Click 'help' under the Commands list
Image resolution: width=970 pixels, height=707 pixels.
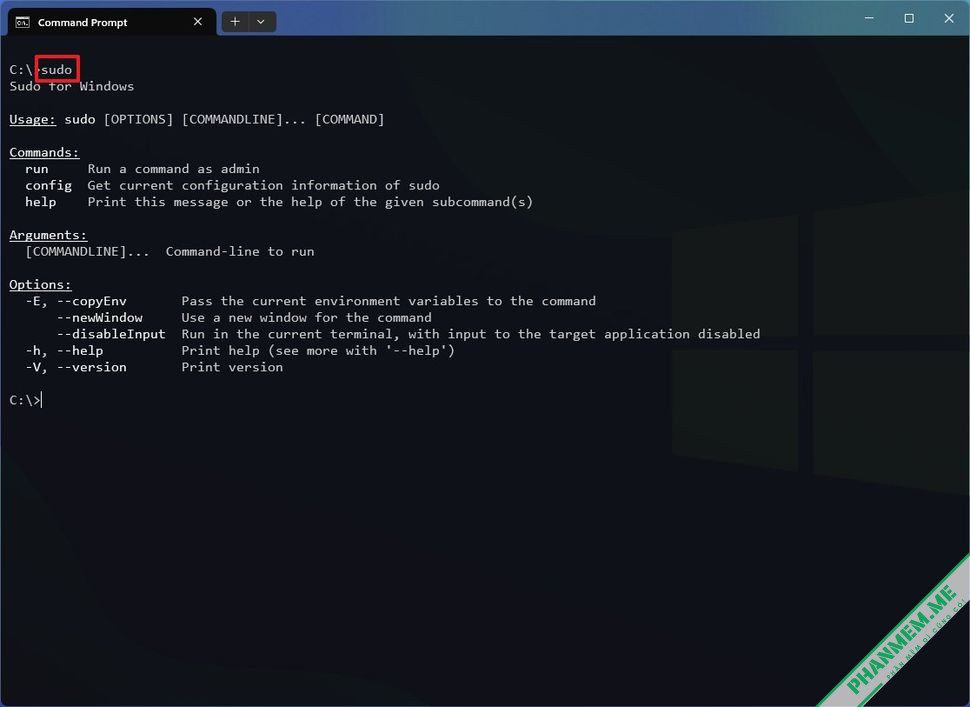pos(40,202)
